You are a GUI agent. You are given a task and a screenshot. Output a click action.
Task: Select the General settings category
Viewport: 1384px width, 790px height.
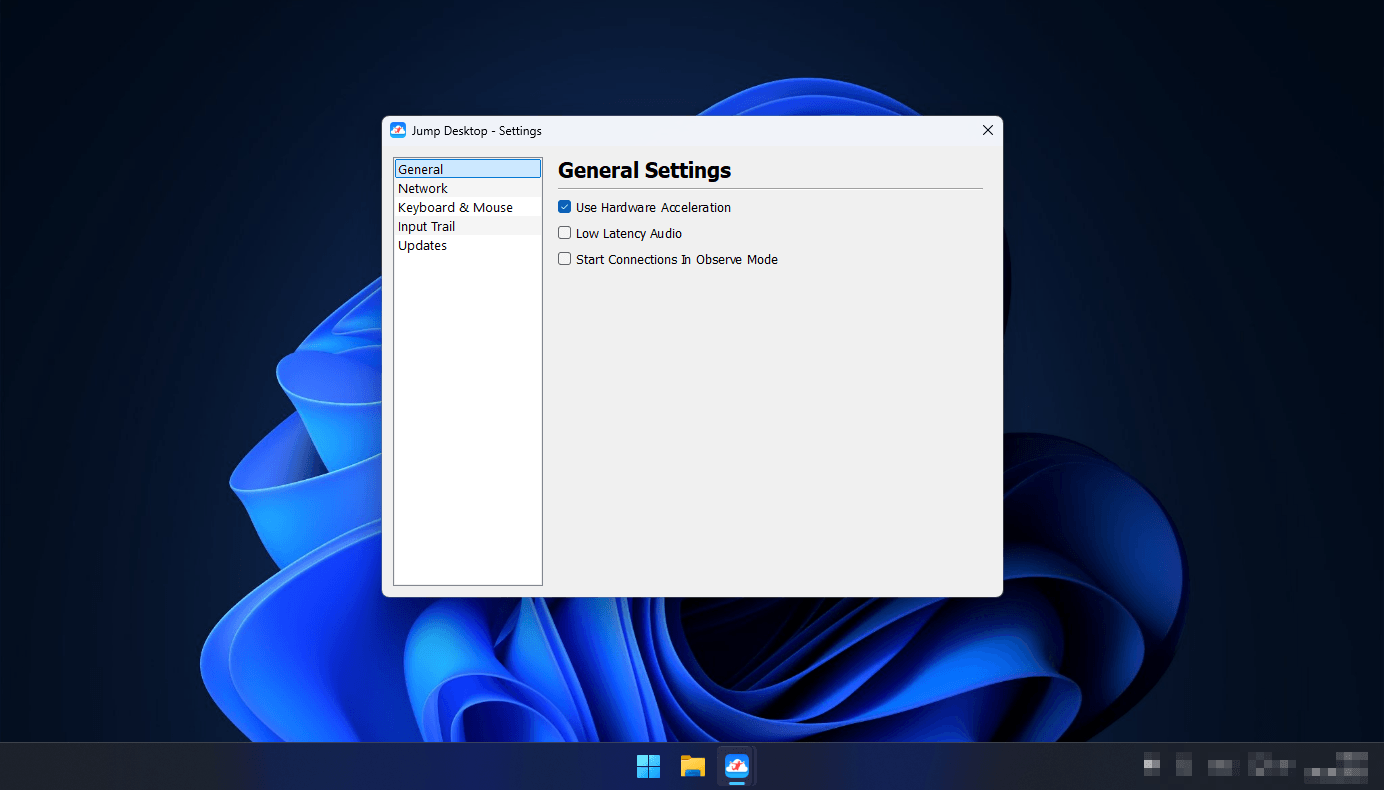pos(468,169)
